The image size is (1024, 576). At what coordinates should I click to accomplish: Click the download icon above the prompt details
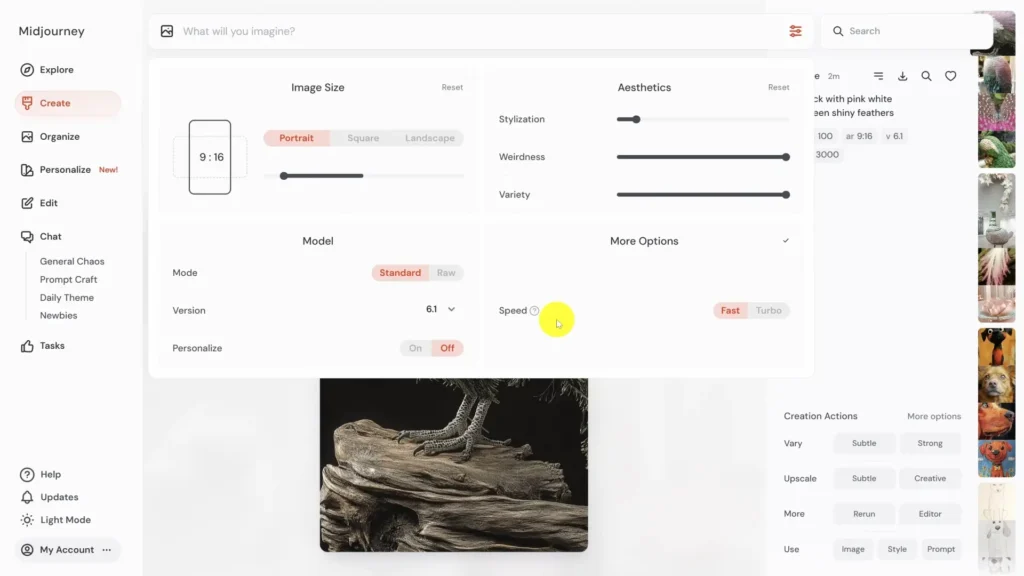click(x=903, y=76)
